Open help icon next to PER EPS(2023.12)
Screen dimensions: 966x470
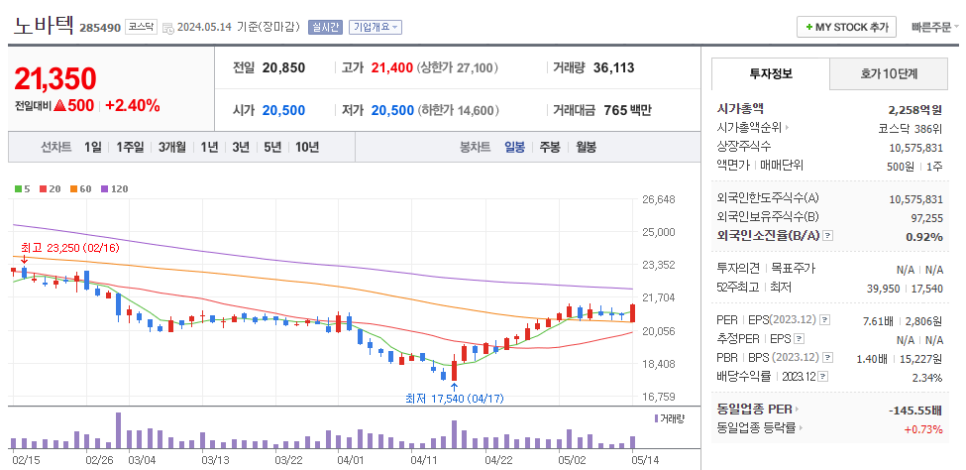click(x=826, y=320)
